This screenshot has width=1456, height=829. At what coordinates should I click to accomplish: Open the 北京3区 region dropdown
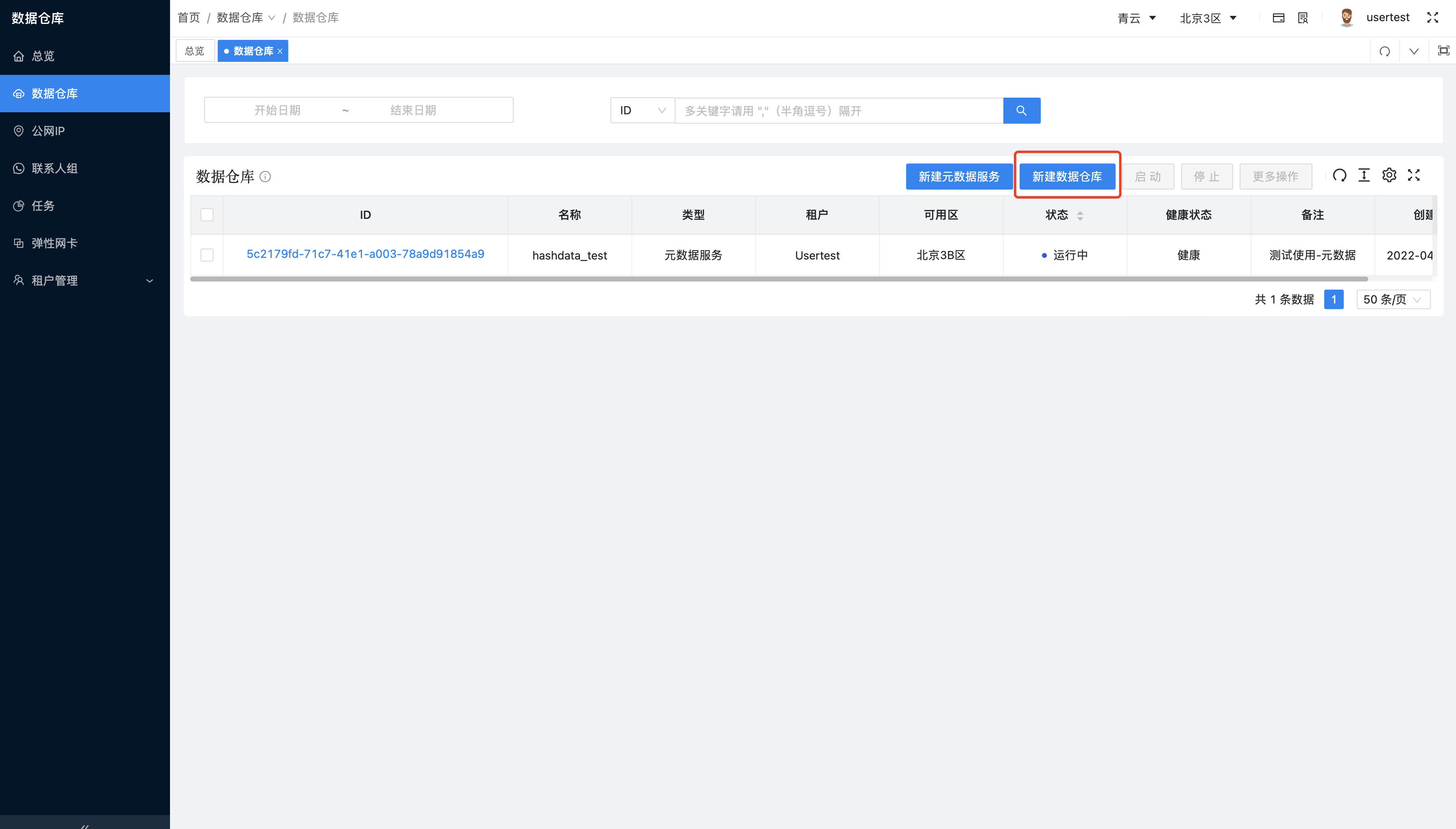click(1208, 17)
